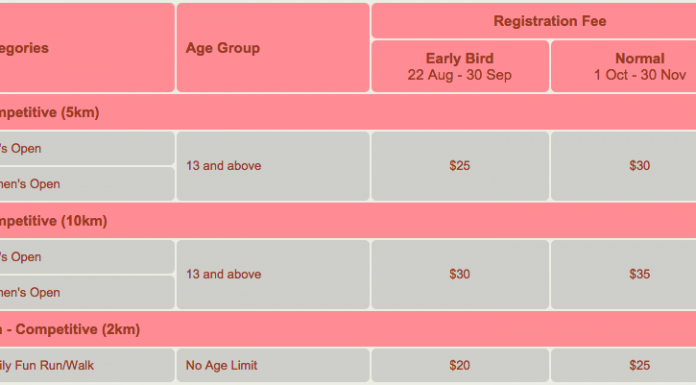Screen dimensions: 696x385
Task: Click the Normal 1 Oct - 30 Nov header
Action: tap(623, 66)
